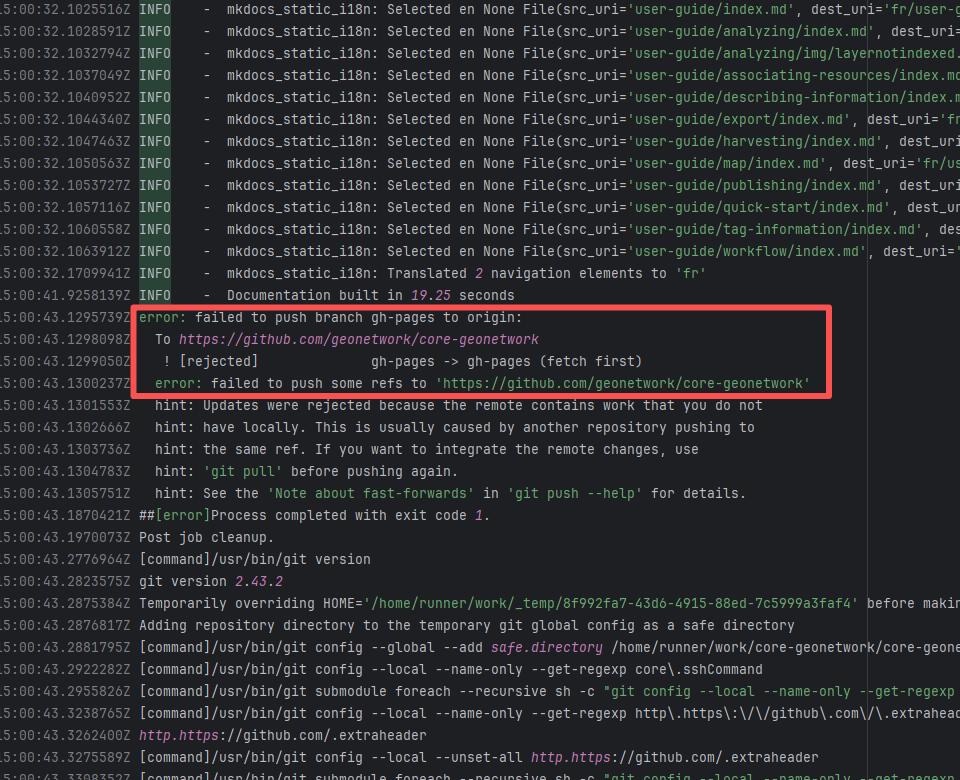
Task: Click the "Adding repository directory" log line
Action: point(466,626)
